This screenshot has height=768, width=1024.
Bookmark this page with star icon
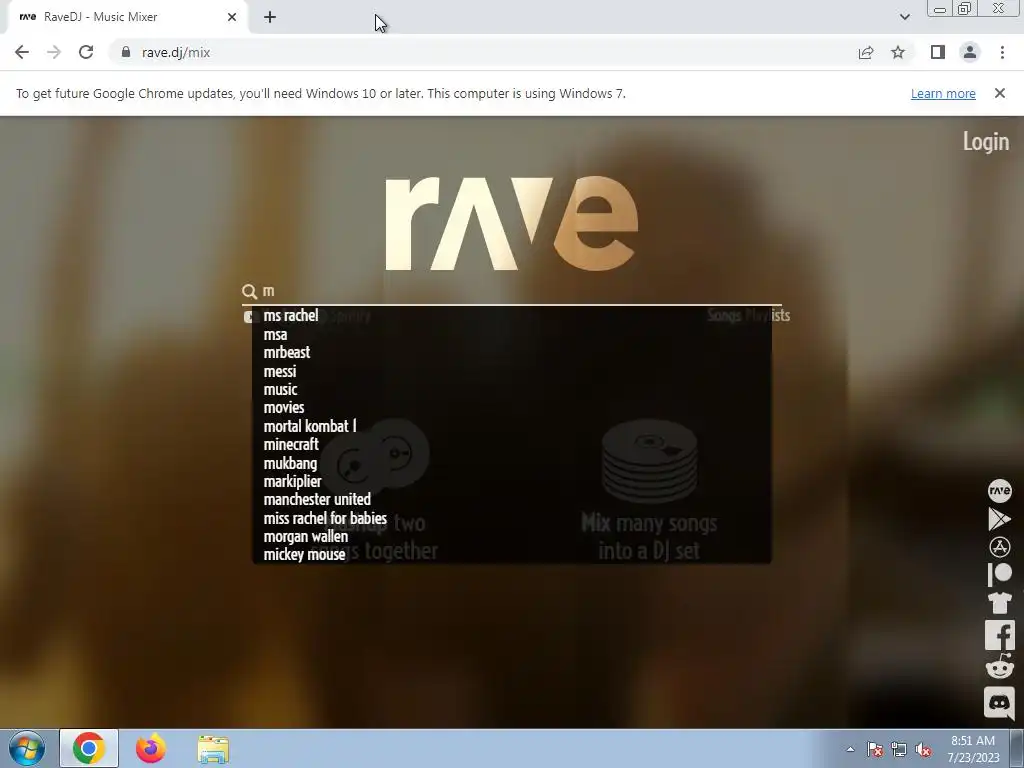tap(898, 52)
